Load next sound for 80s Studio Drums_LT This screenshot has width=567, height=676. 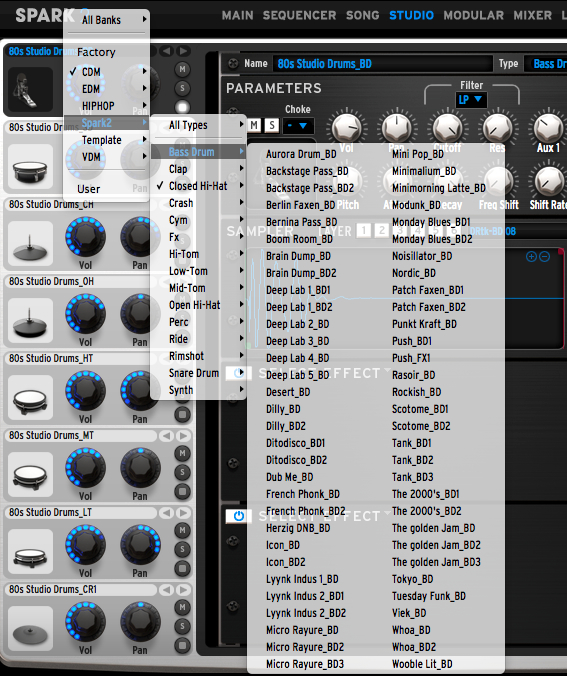click(x=183, y=513)
